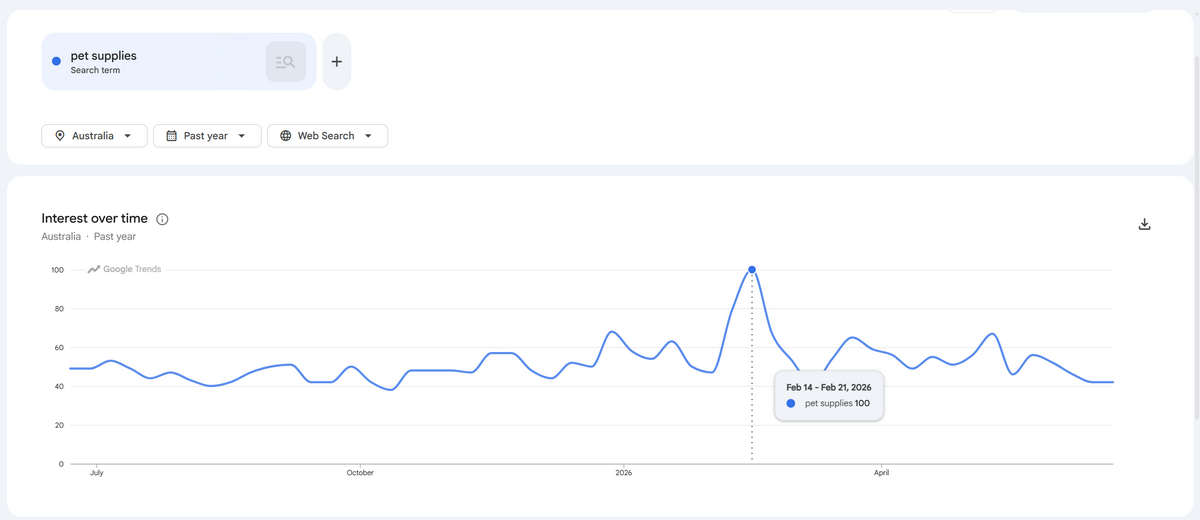
Task: Click the Australia · Past year subtitle
Action: click(x=89, y=237)
